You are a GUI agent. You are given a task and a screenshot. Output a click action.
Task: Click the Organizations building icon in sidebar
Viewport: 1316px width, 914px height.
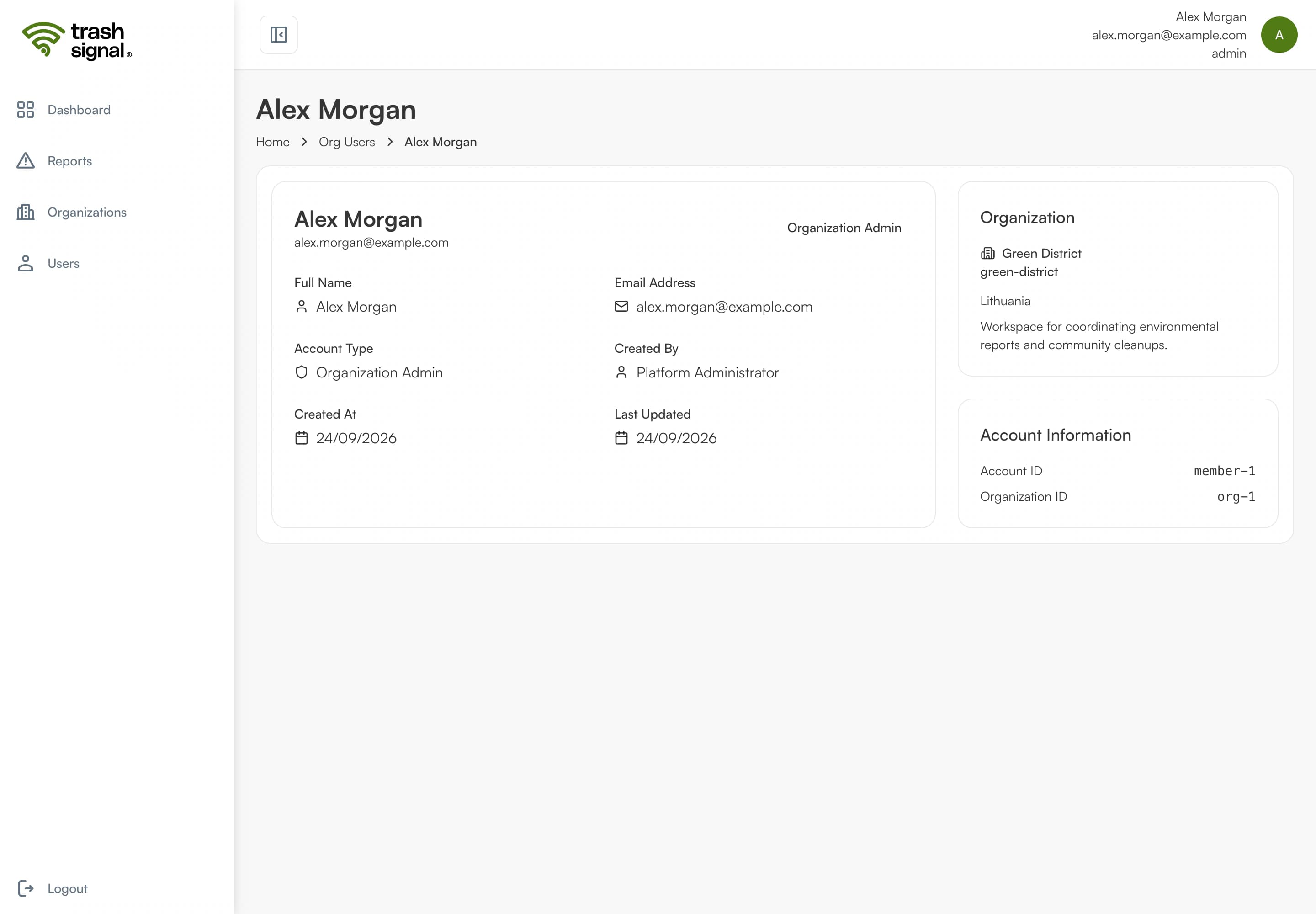tap(25, 212)
